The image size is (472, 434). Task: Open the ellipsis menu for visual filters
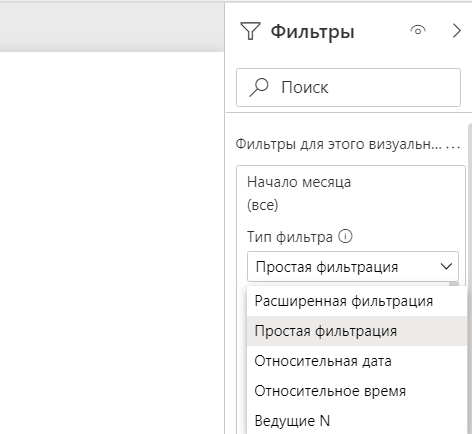(x=453, y=146)
